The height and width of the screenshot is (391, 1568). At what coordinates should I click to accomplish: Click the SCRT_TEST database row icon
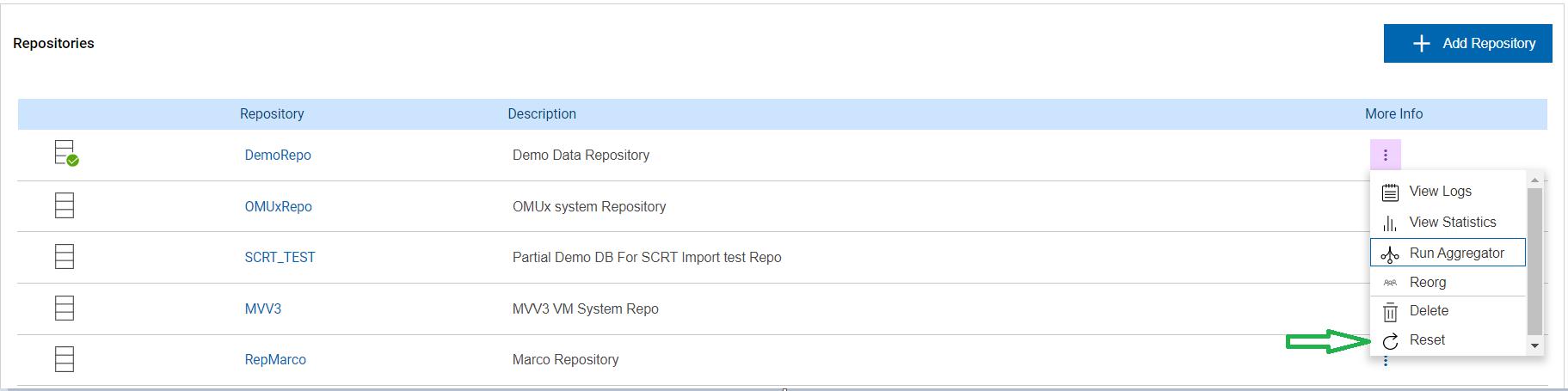65,256
